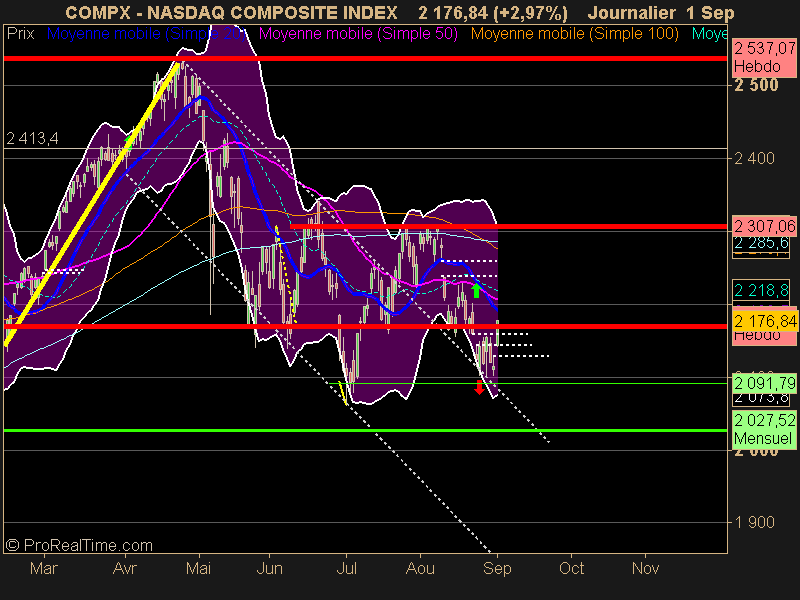
Task: Click the Avr label on time axis
Action: coord(124,568)
